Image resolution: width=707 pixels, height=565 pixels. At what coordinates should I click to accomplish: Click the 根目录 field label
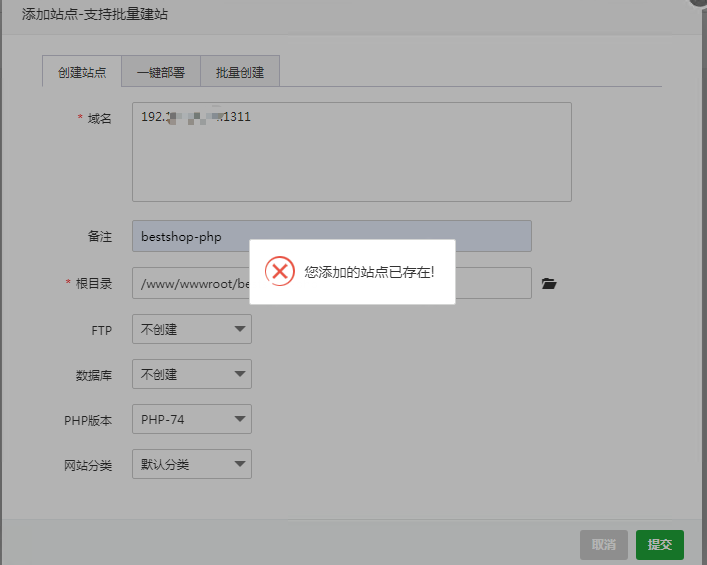pos(93,283)
